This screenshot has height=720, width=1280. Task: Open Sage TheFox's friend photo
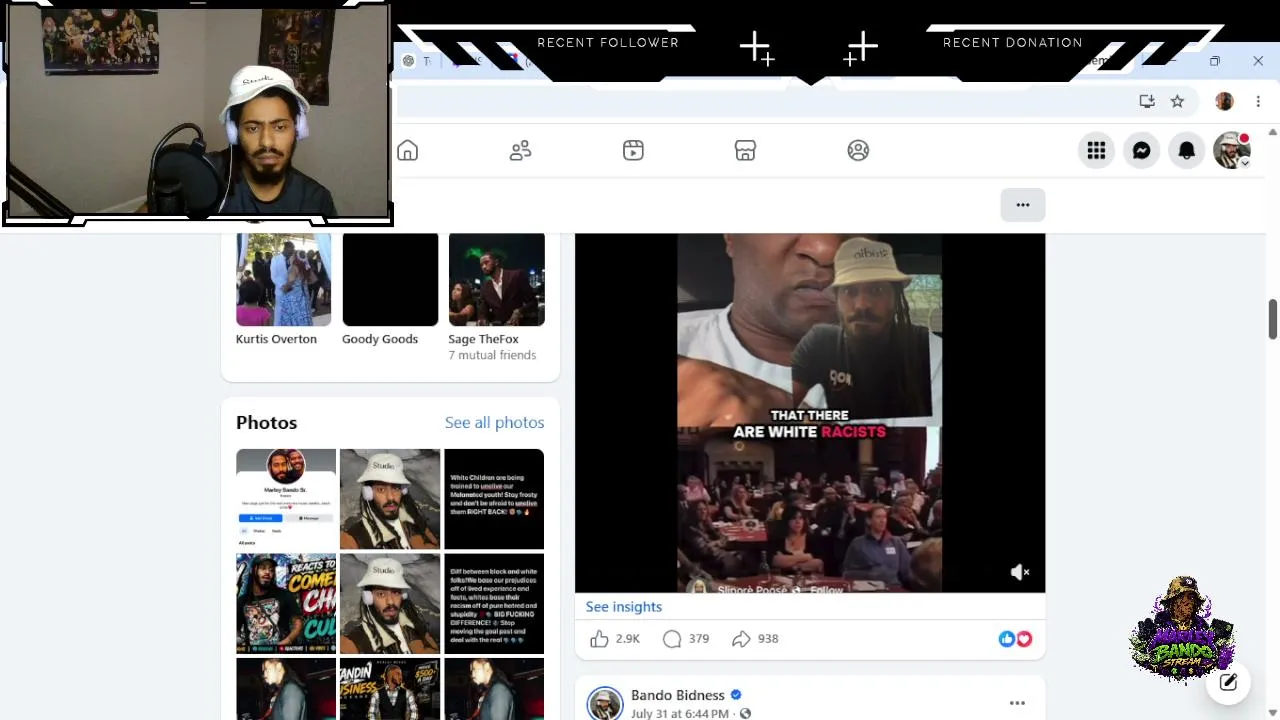(496, 280)
